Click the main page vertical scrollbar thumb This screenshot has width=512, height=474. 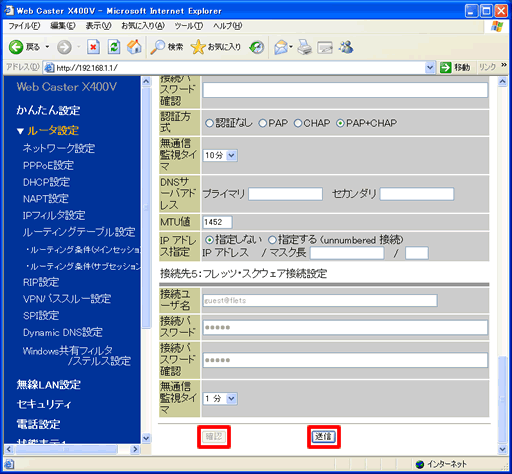(502, 399)
